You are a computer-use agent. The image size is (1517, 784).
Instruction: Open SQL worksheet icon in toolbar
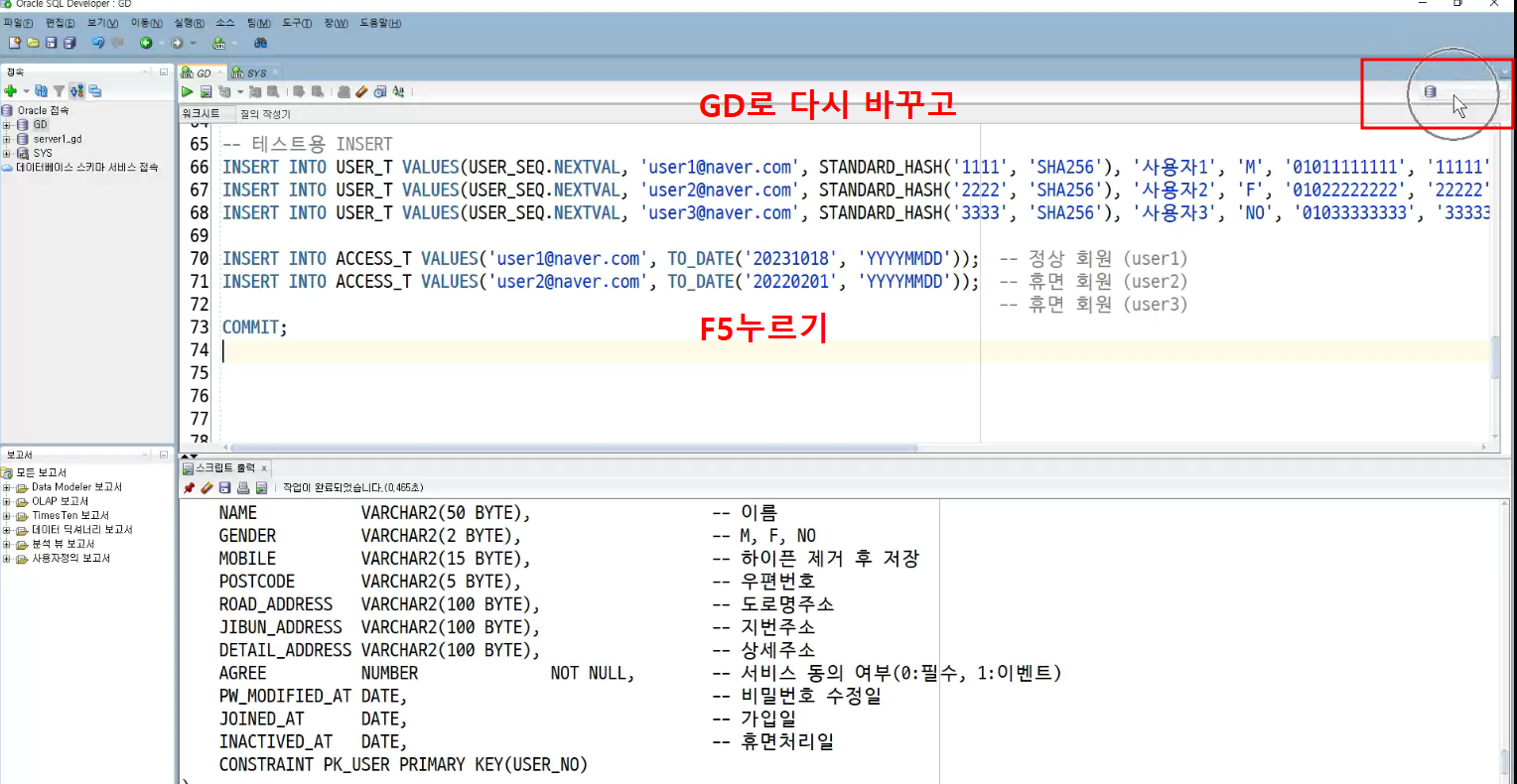pyautogui.click(x=218, y=43)
